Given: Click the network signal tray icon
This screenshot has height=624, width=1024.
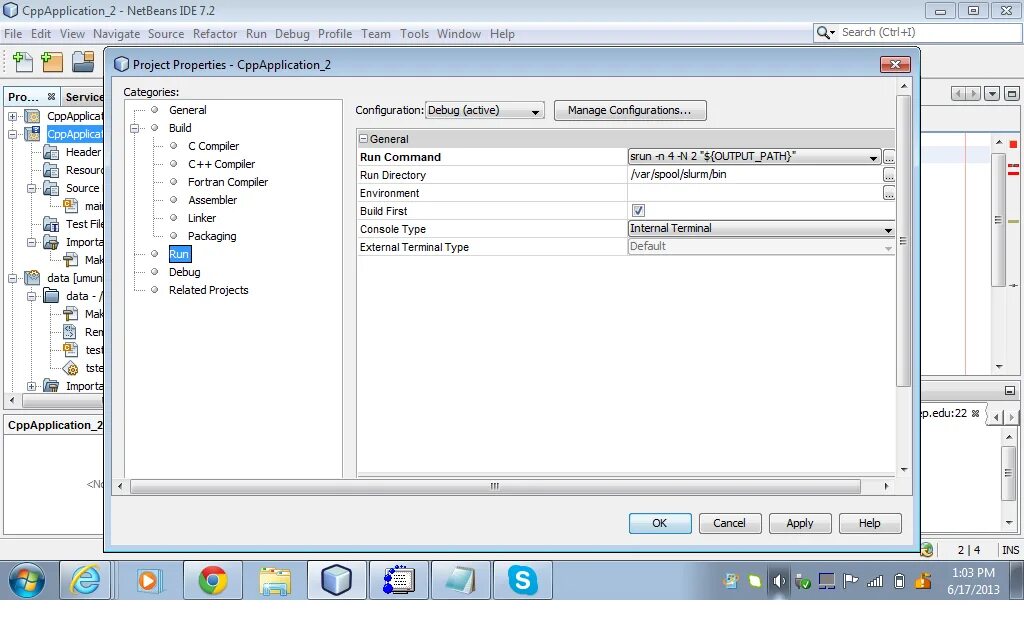Looking at the screenshot, I should click(874, 580).
